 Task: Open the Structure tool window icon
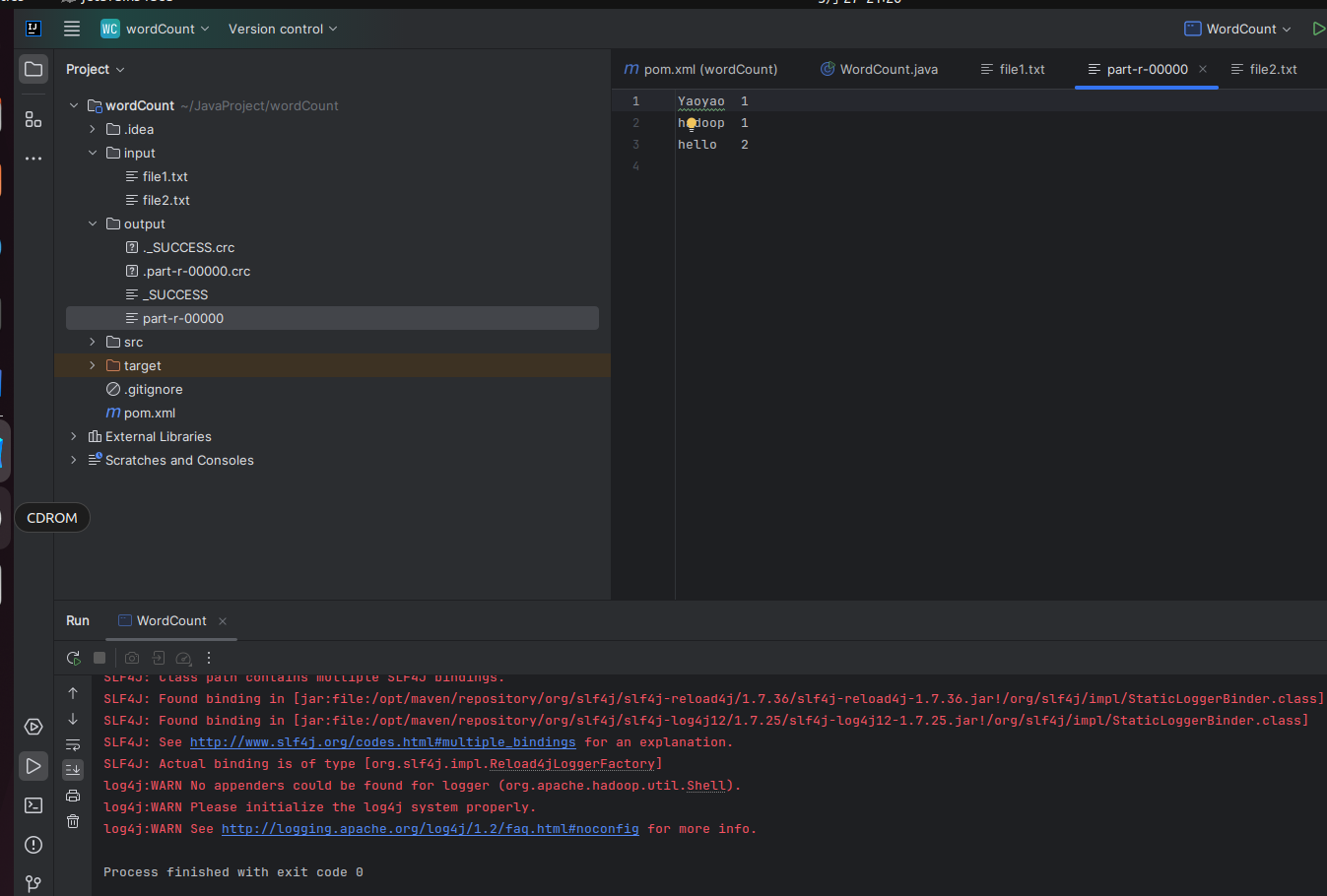pos(33,119)
